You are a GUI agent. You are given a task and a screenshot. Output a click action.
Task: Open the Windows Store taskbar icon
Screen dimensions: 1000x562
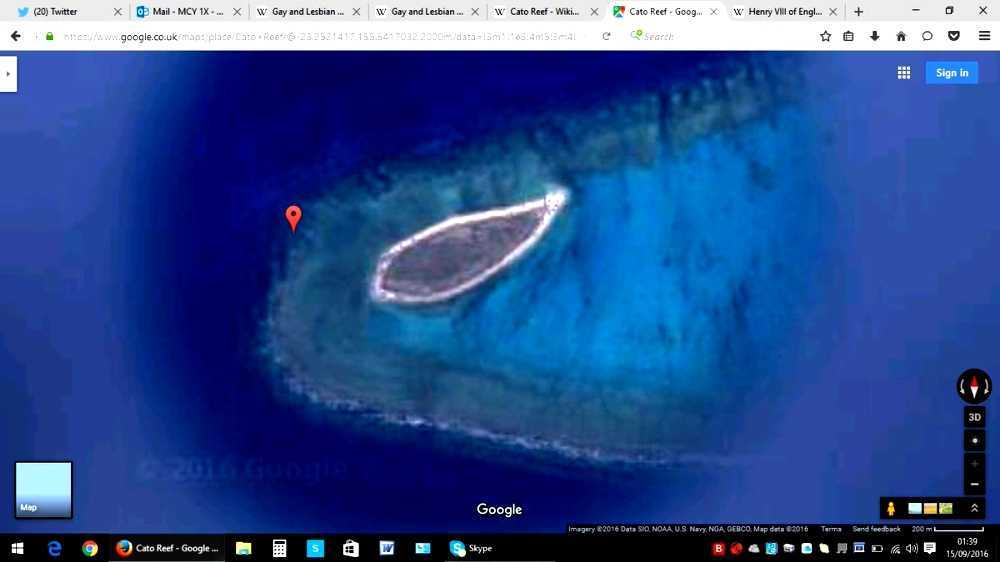[351, 548]
